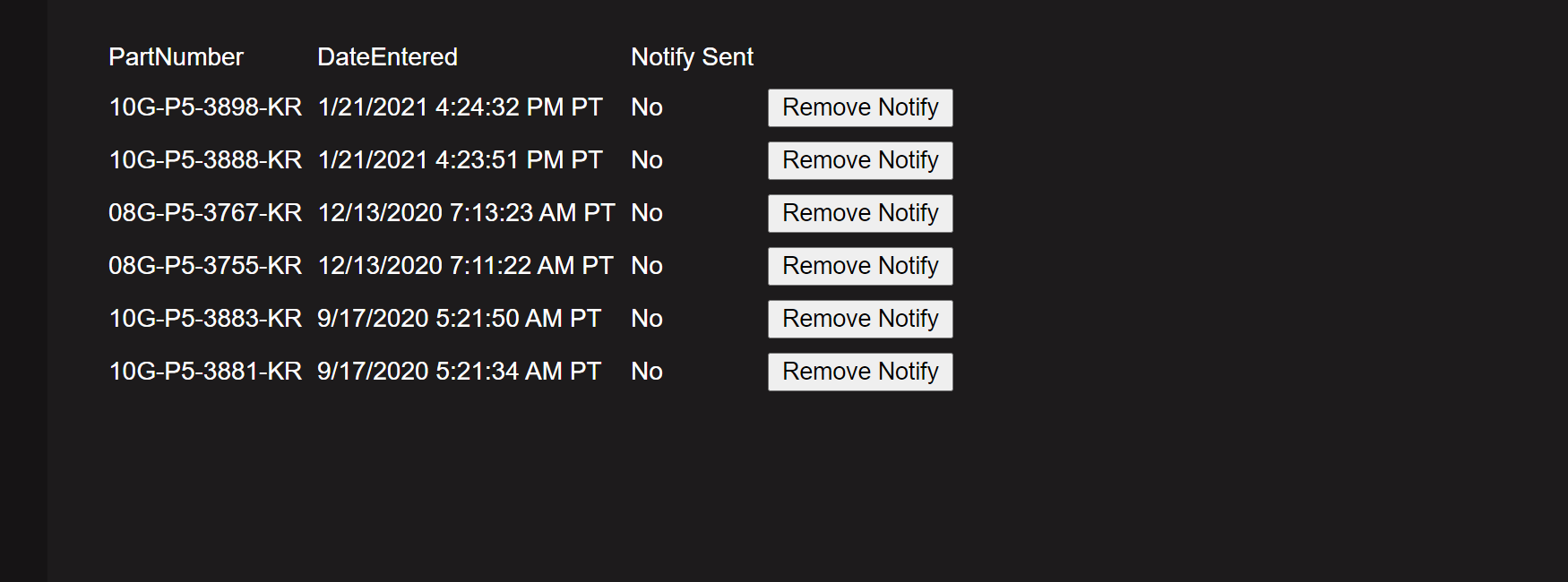The image size is (1568, 582).
Task: Select part number text 10G-P5-3881-KR
Action: pyautogui.click(x=205, y=372)
